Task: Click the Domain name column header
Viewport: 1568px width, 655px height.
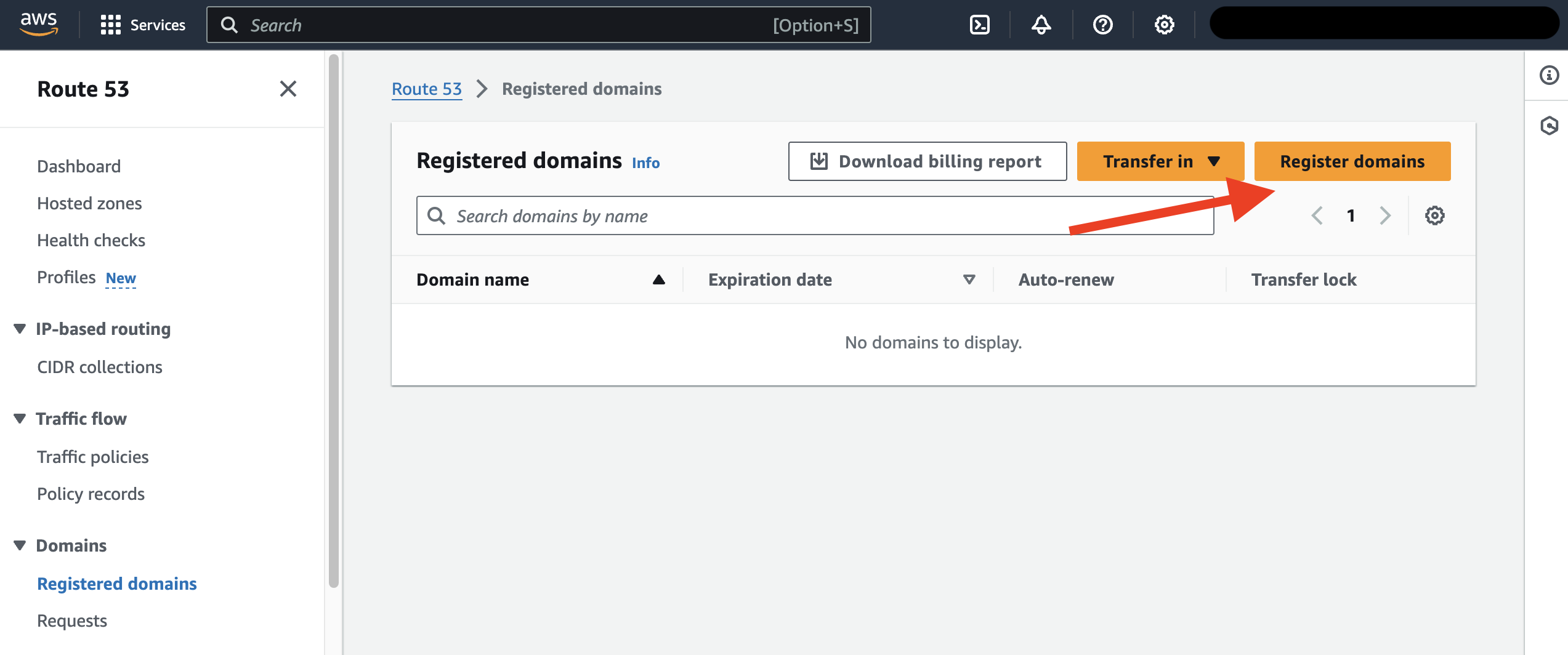Action: pyautogui.click(x=473, y=279)
